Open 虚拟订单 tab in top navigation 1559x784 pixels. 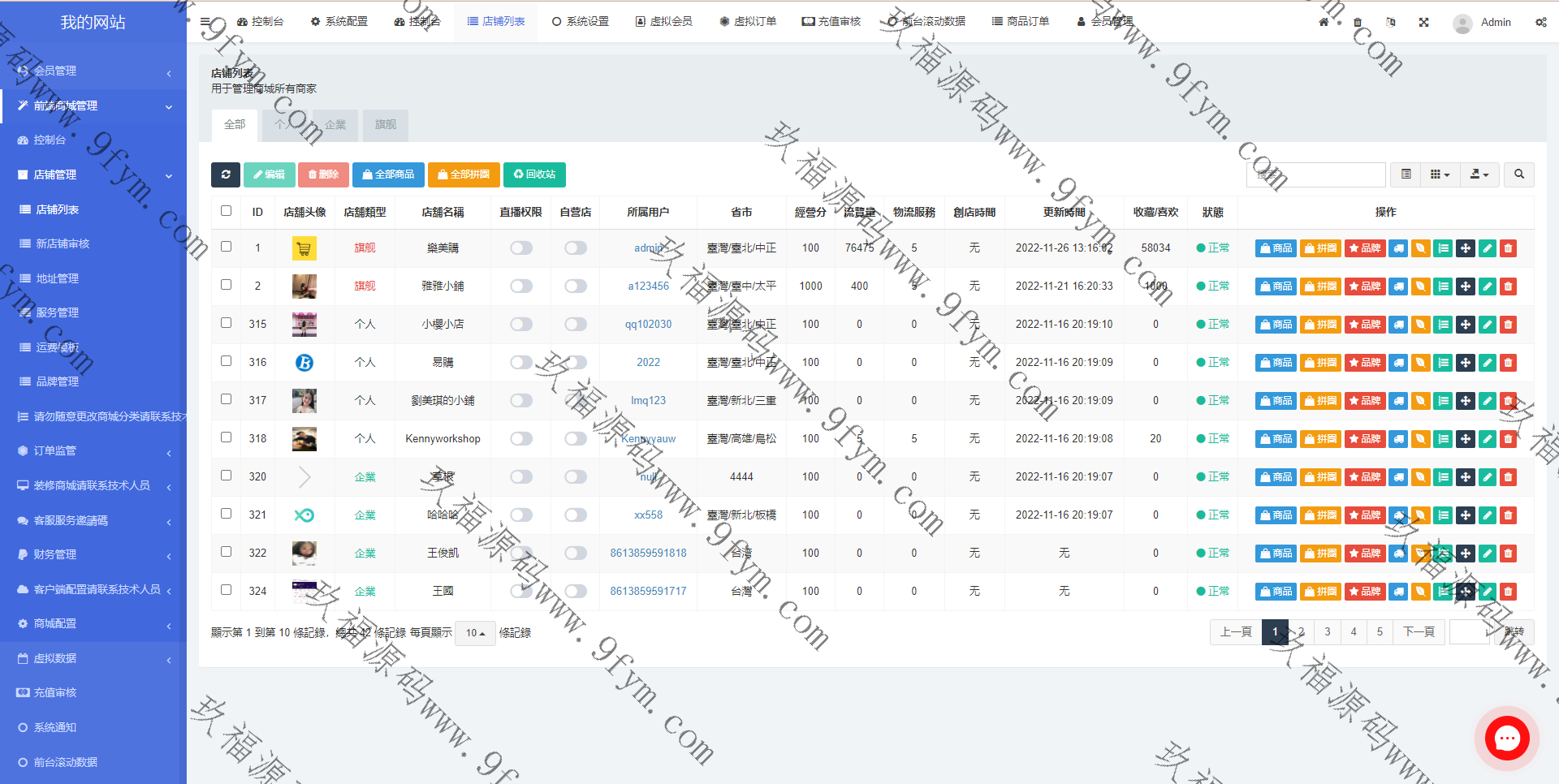[x=748, y=22]
